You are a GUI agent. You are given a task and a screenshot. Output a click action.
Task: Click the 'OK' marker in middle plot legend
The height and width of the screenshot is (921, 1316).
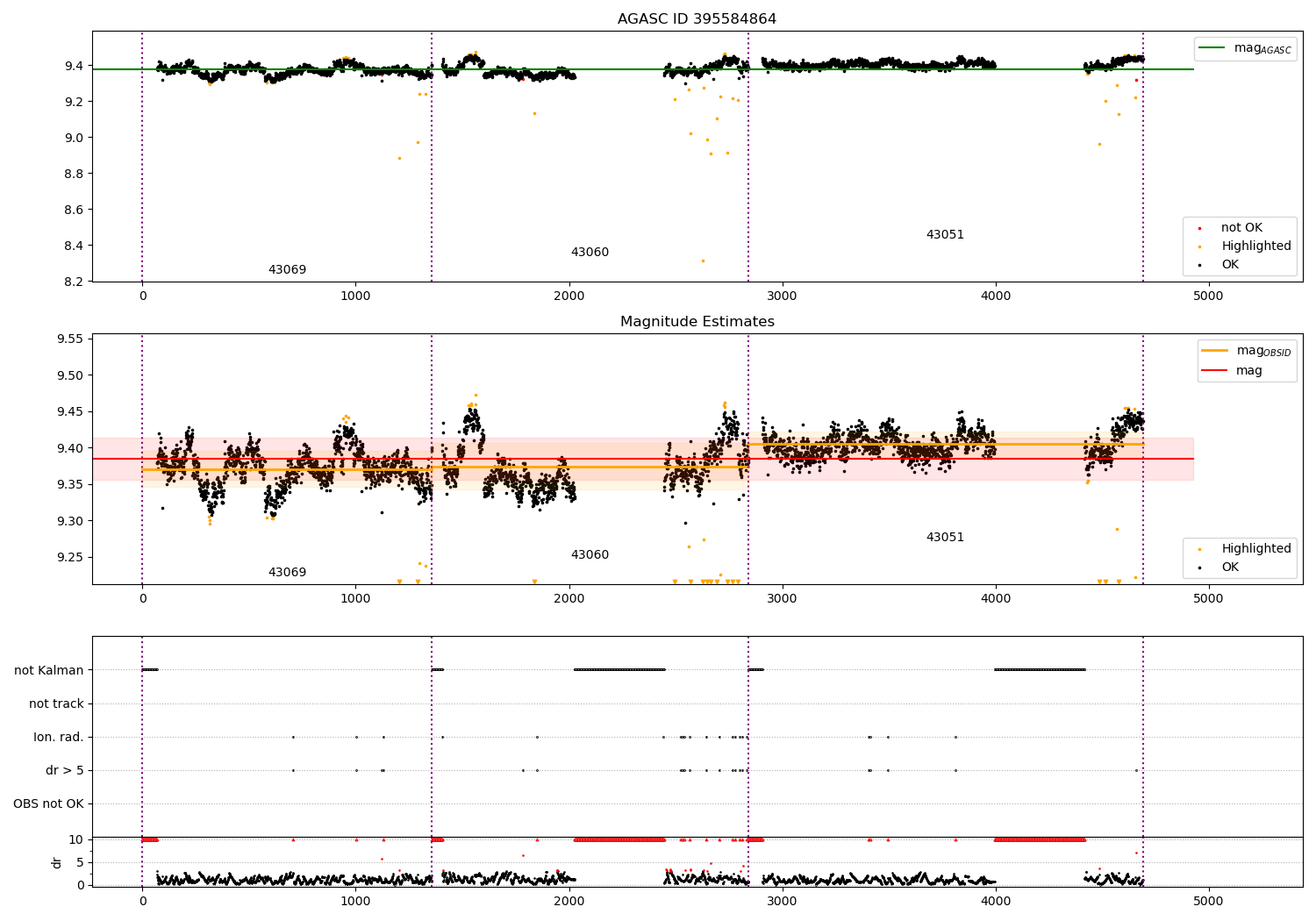pos(1199,568)
